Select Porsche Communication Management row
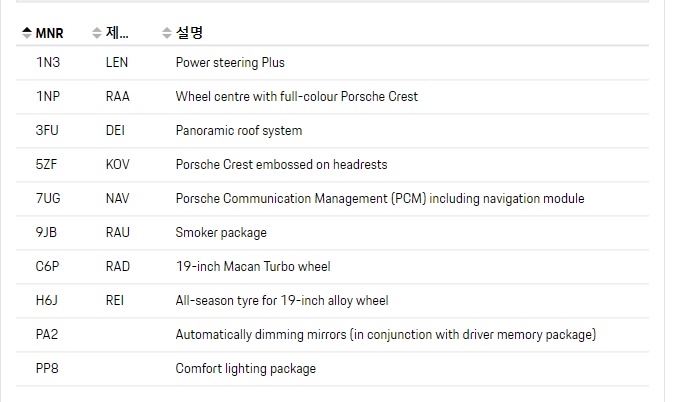Screen dimensions: 697x402 (x=332, y=198)
